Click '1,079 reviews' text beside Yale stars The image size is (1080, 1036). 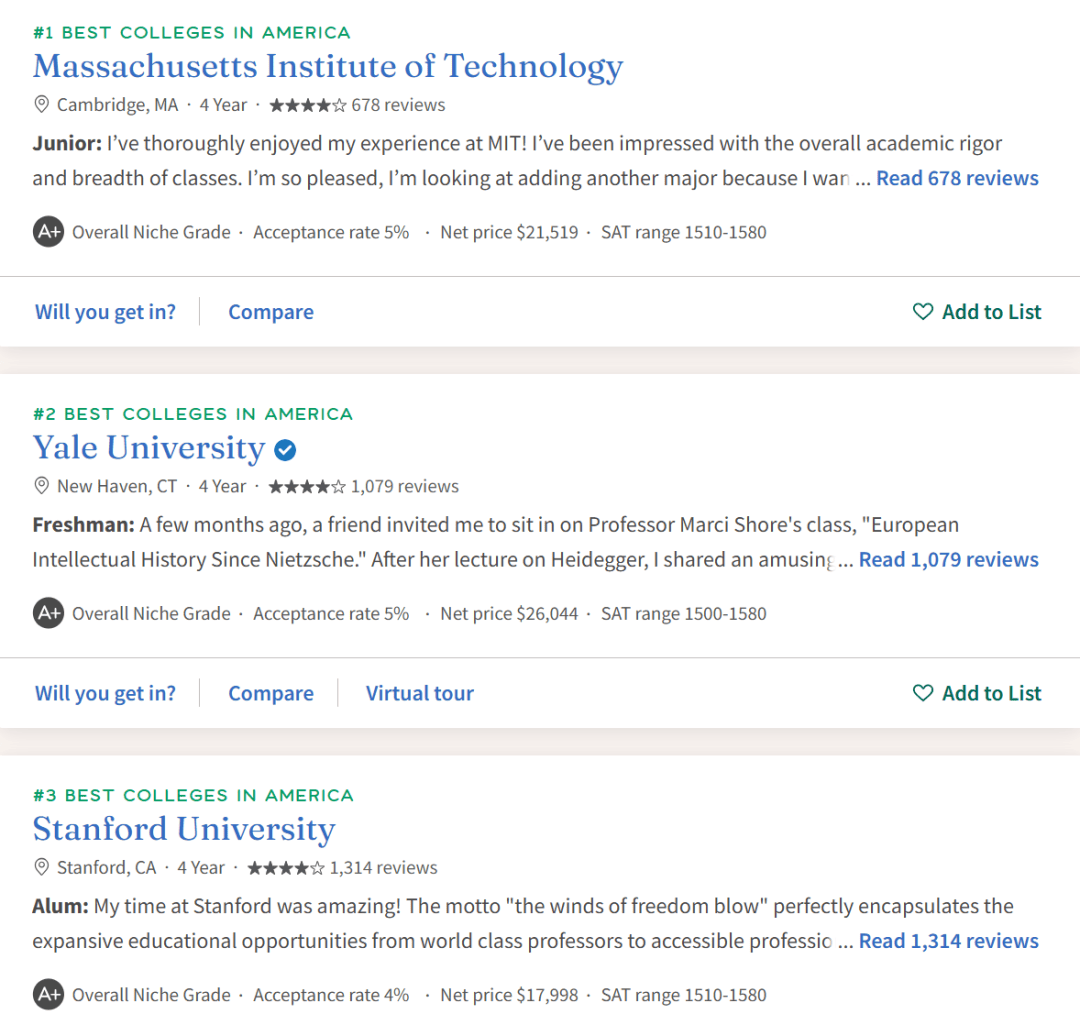tap(405, 486)
